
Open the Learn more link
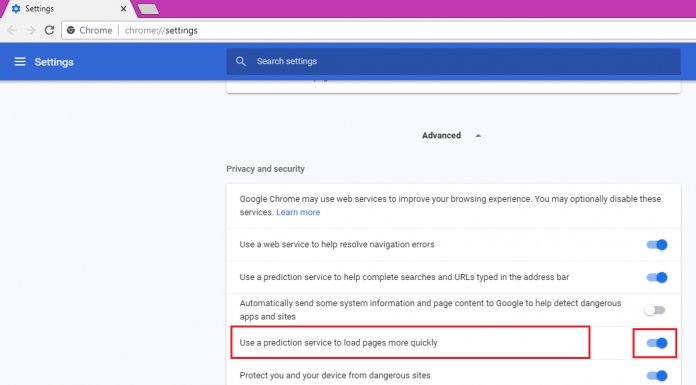pos(298,212)
